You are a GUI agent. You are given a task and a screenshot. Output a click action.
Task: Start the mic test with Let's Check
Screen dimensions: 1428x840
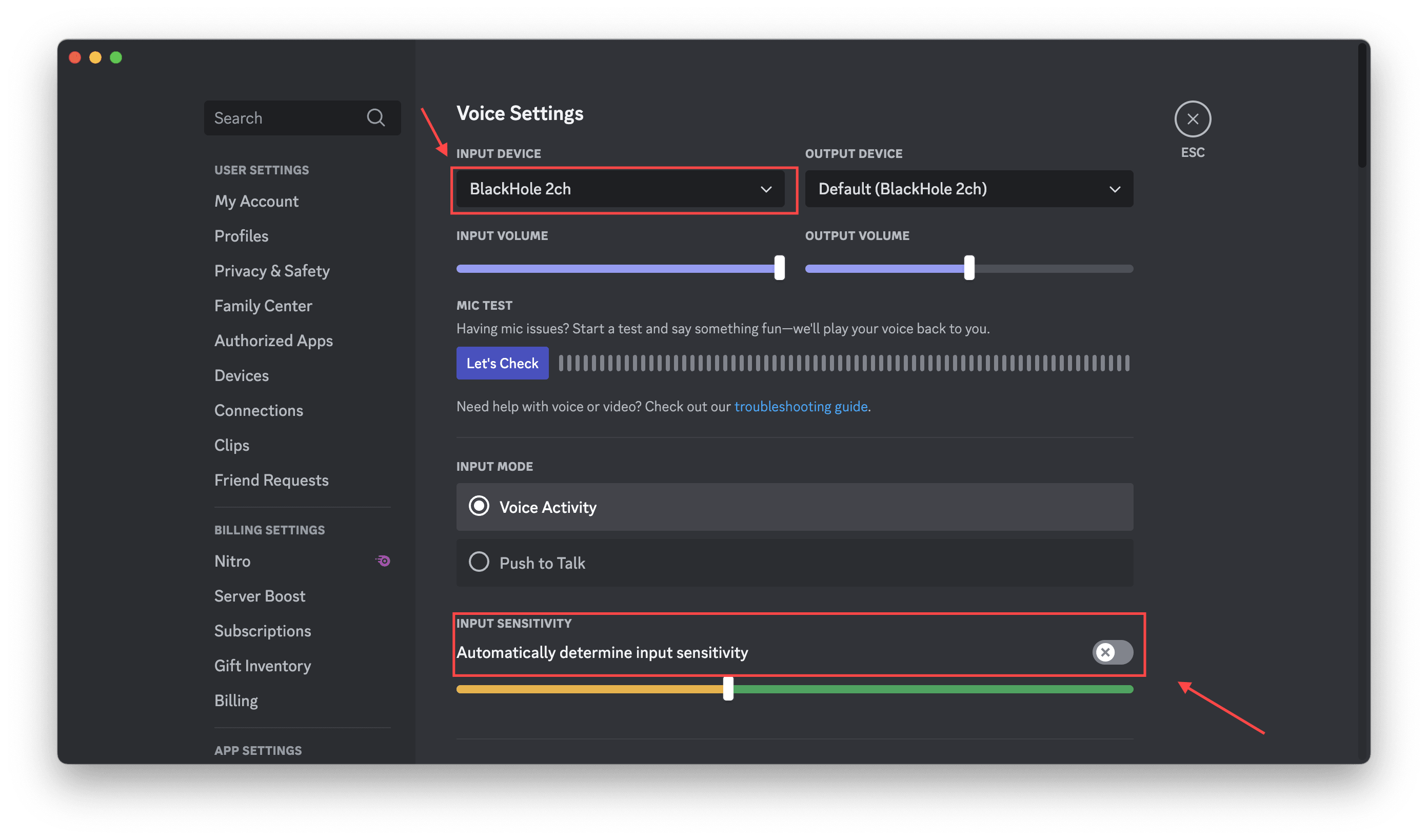[x=502, y=363]
